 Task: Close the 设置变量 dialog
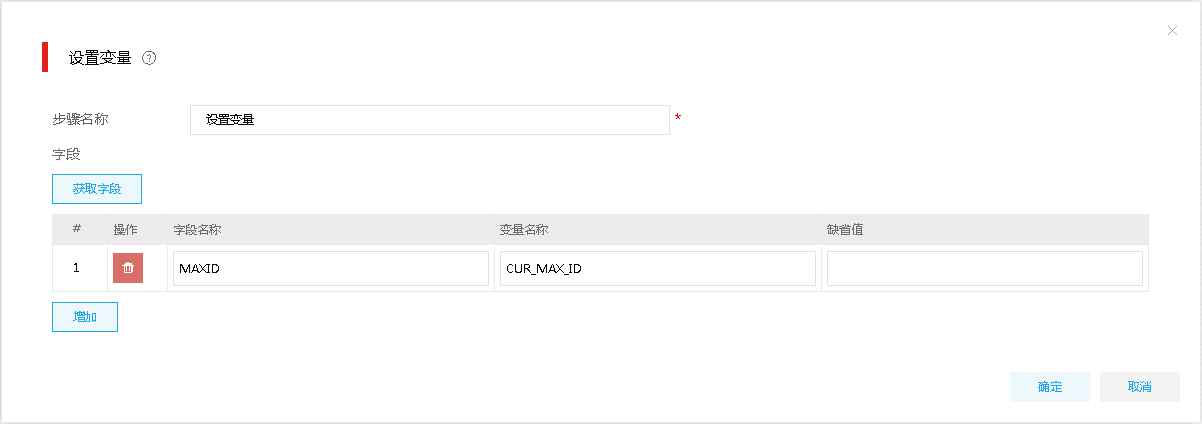click(x=1172, y=31)
